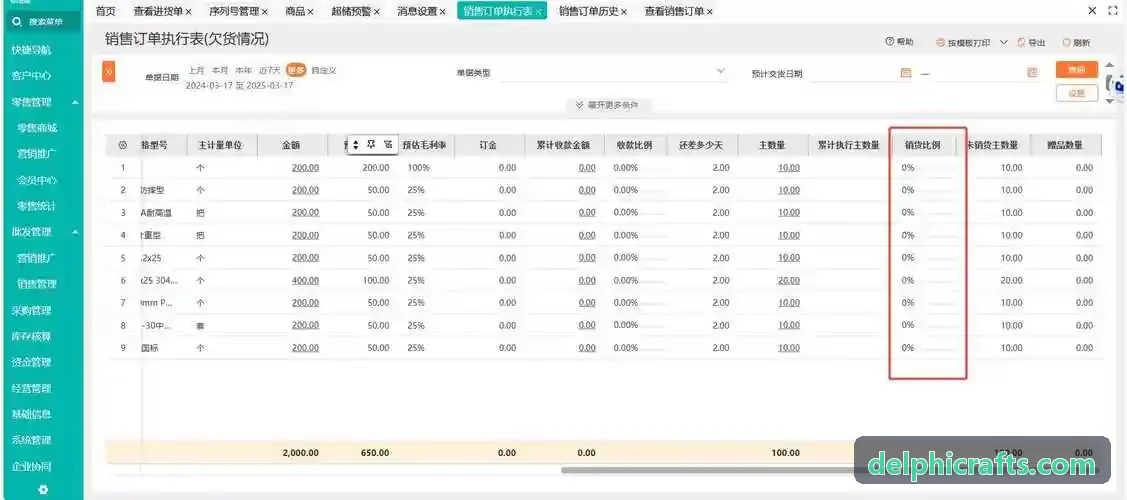The image size is (1127, 500).
Task: Open 采购管理 in the sidebar
Action: pos(32,310)
